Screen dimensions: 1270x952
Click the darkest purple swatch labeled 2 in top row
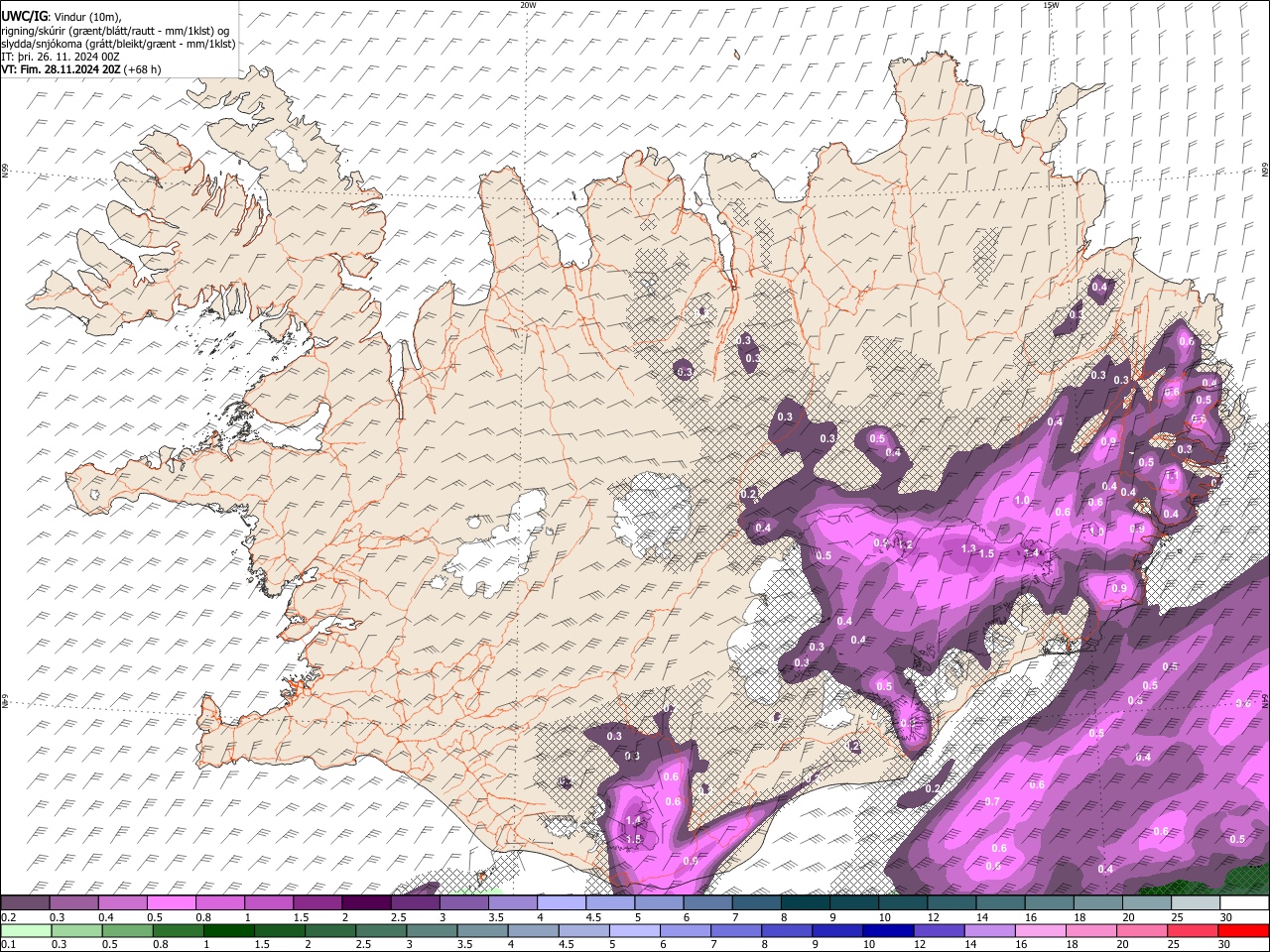tap(366, 902)
